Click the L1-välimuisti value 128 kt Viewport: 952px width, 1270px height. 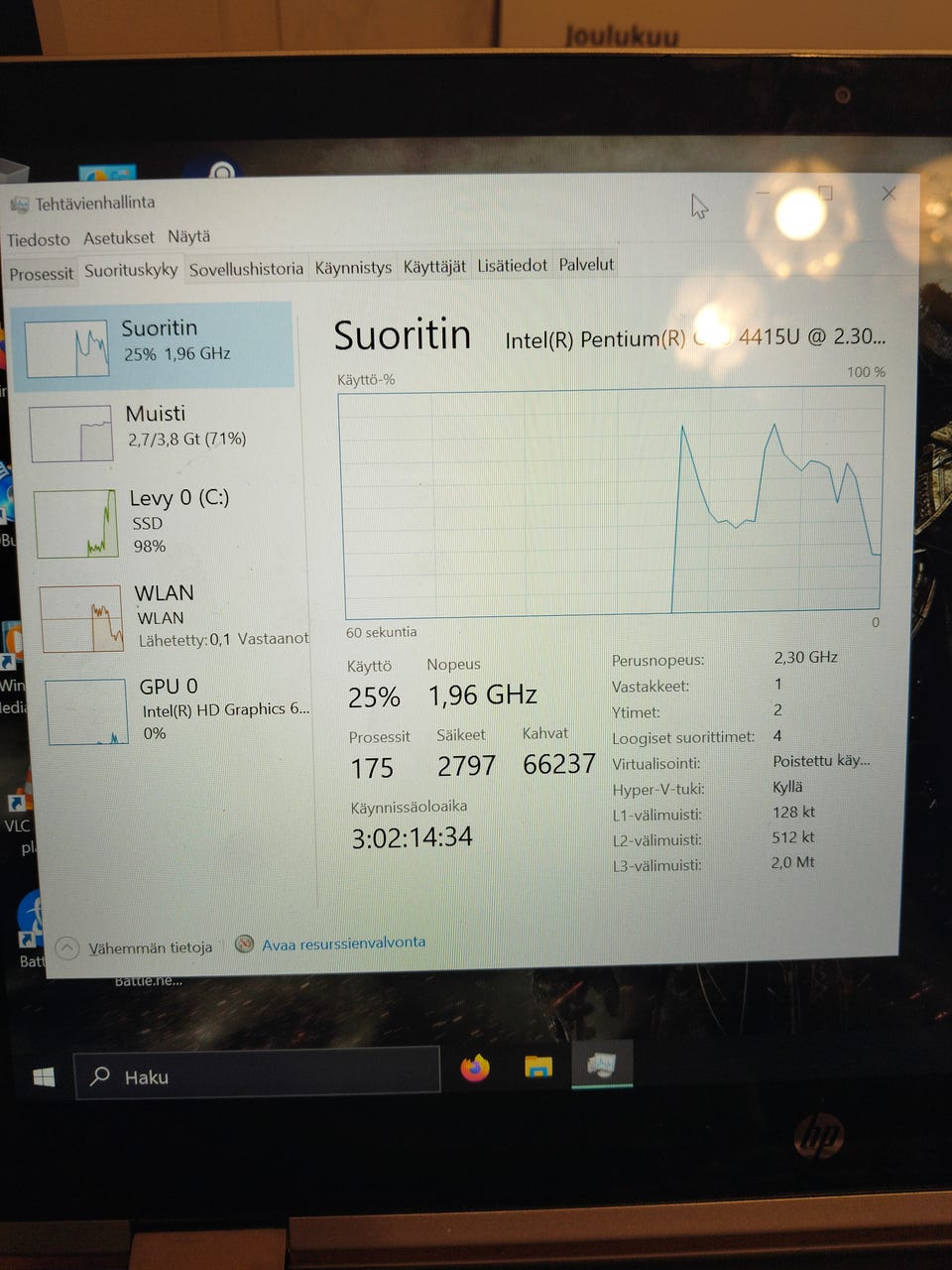coord(793,812)
